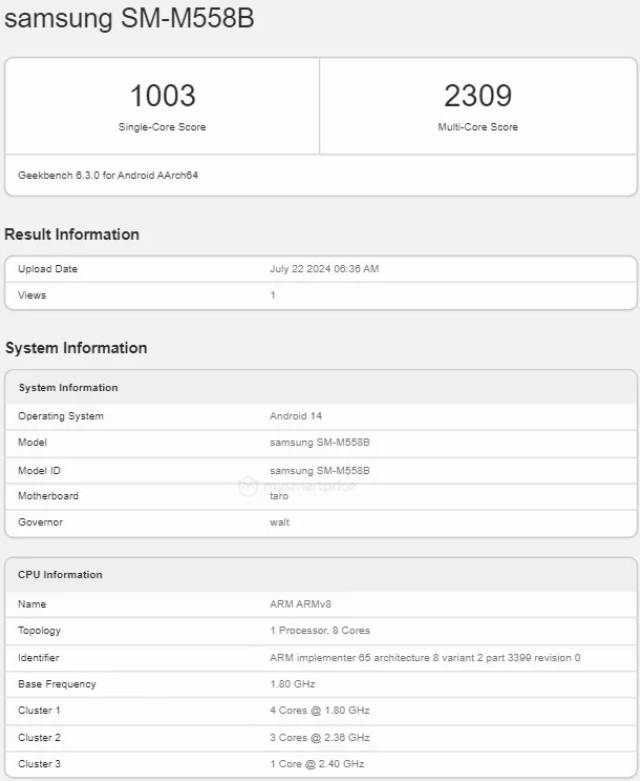The image size is (640, 781).
Task: Click the CPU Name label
Action: tap(32, 604)
